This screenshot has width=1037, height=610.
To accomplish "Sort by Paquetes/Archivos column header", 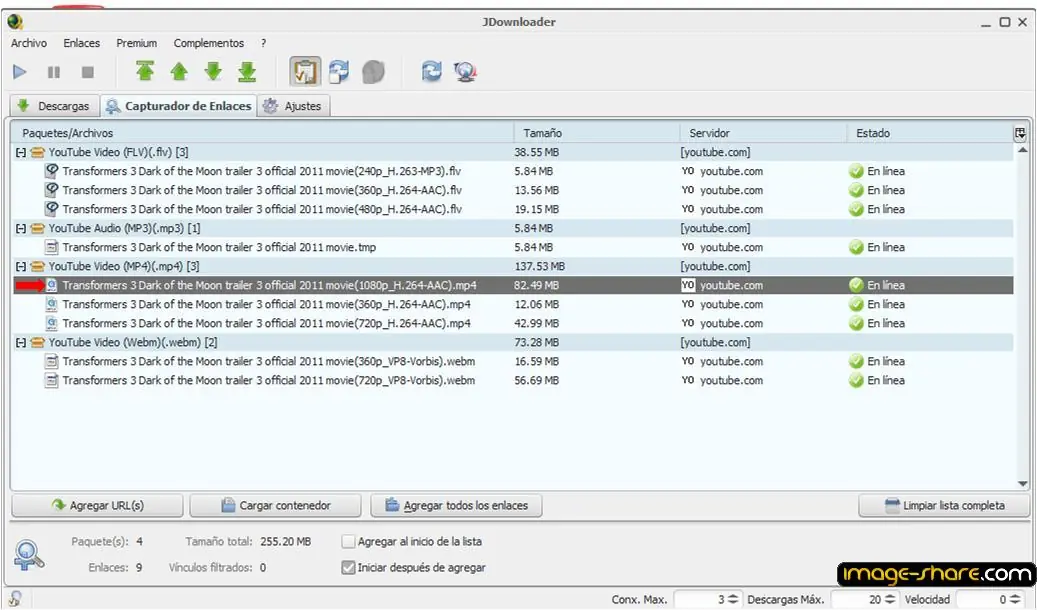I will pos(263,133).
